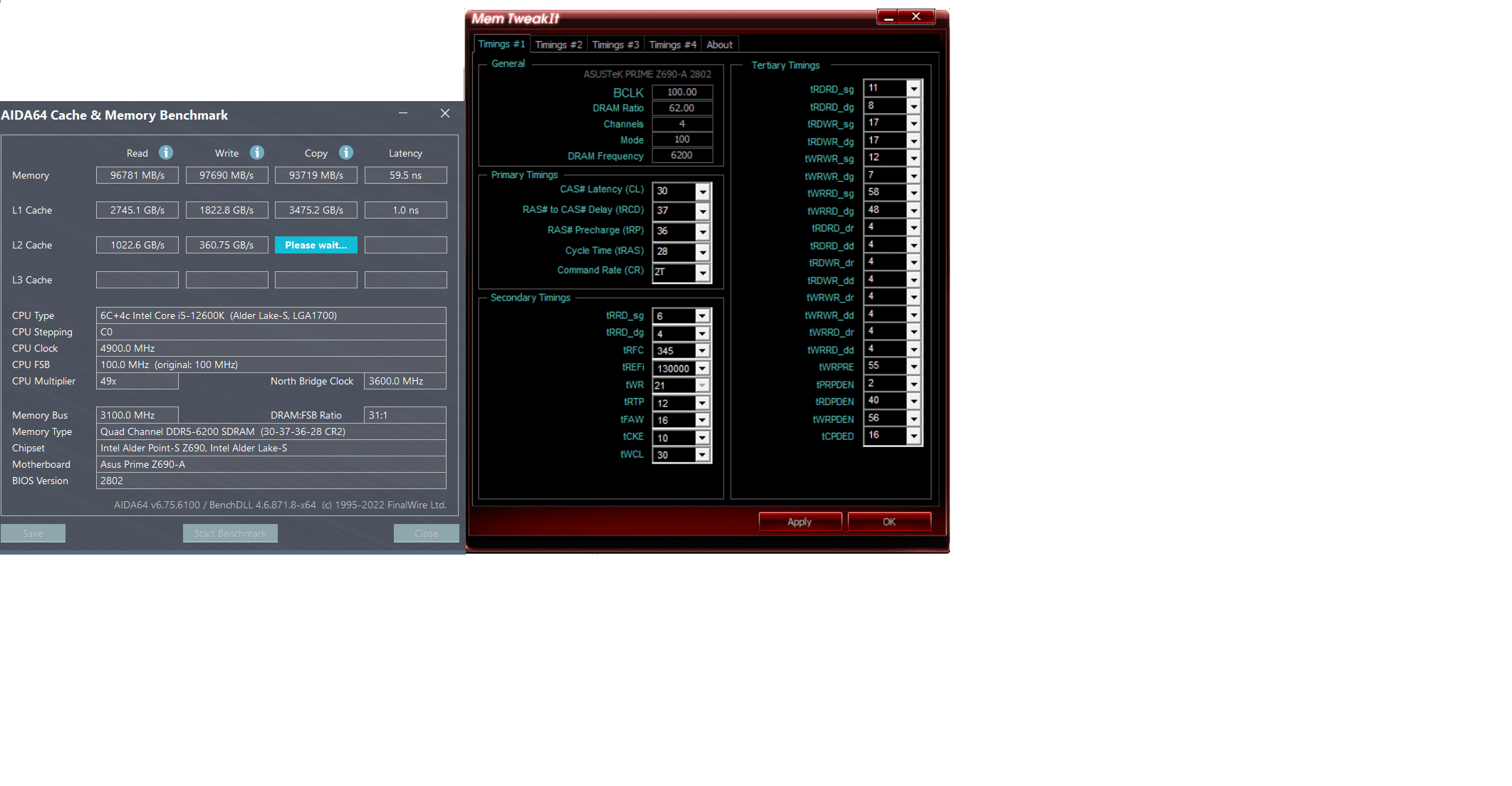Click the DRAM:FSB Ratio value 31:1
The image size is (1512, 786).
coord(405,415)
